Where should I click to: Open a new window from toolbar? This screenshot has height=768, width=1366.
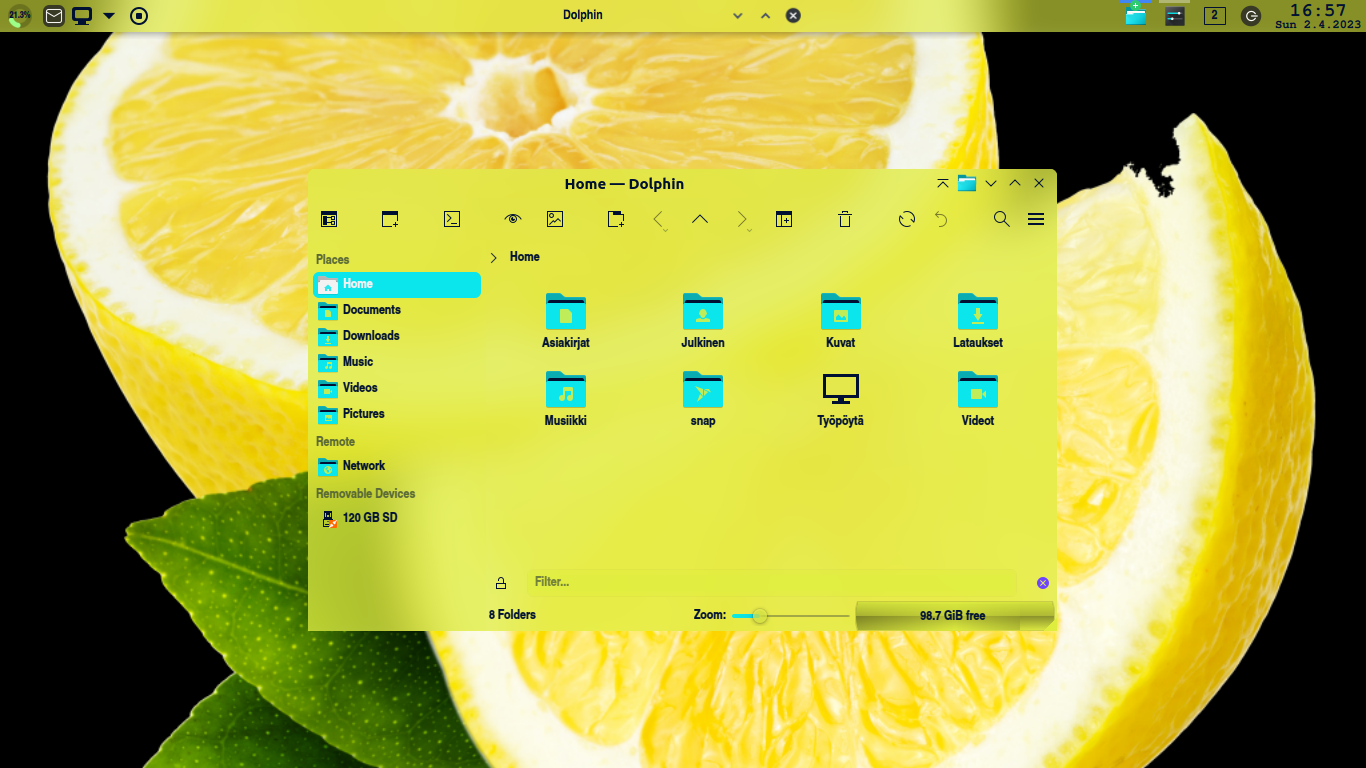pyautogui.click(x=390, y=219)
